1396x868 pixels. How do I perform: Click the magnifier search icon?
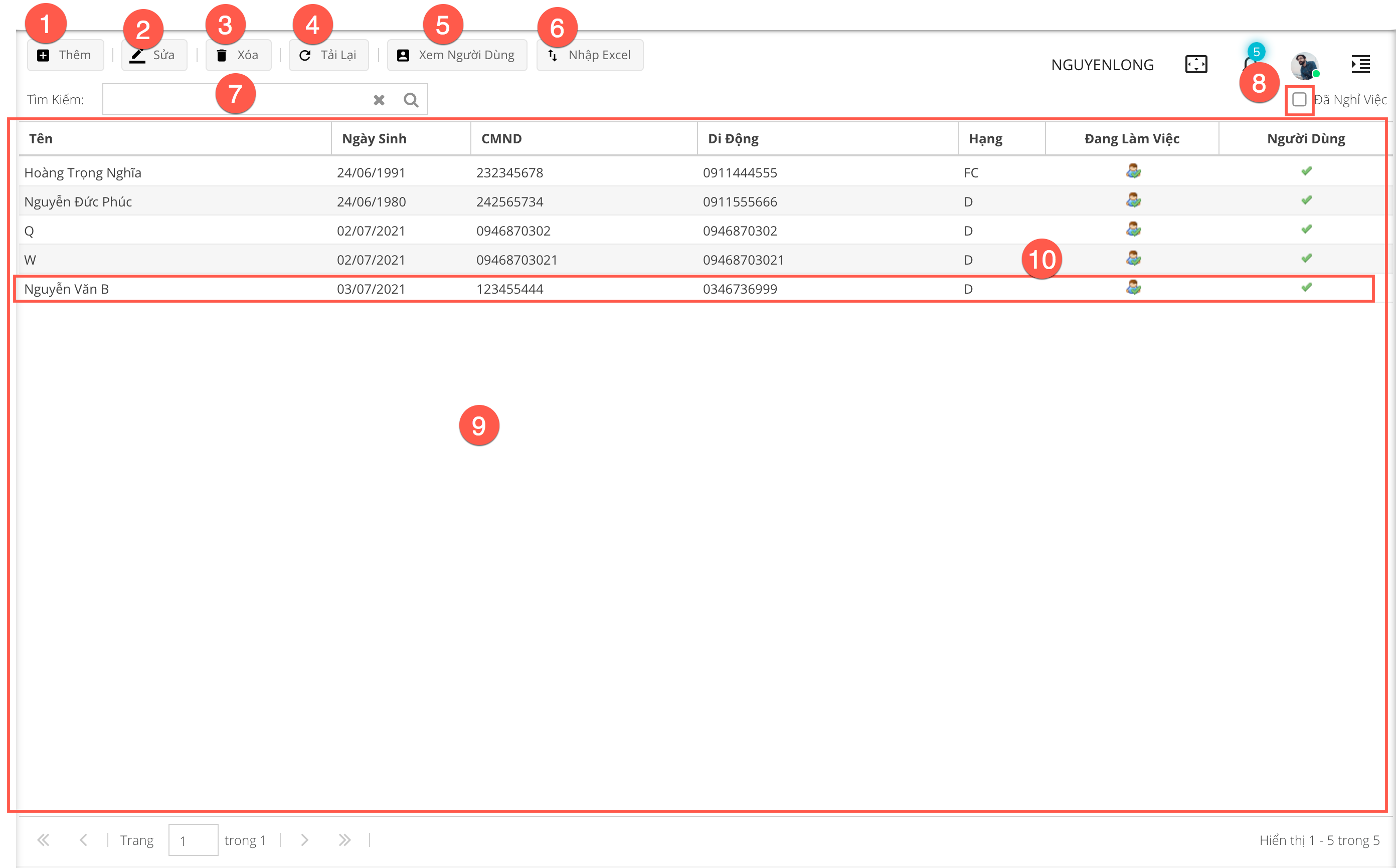pos(411,100)
